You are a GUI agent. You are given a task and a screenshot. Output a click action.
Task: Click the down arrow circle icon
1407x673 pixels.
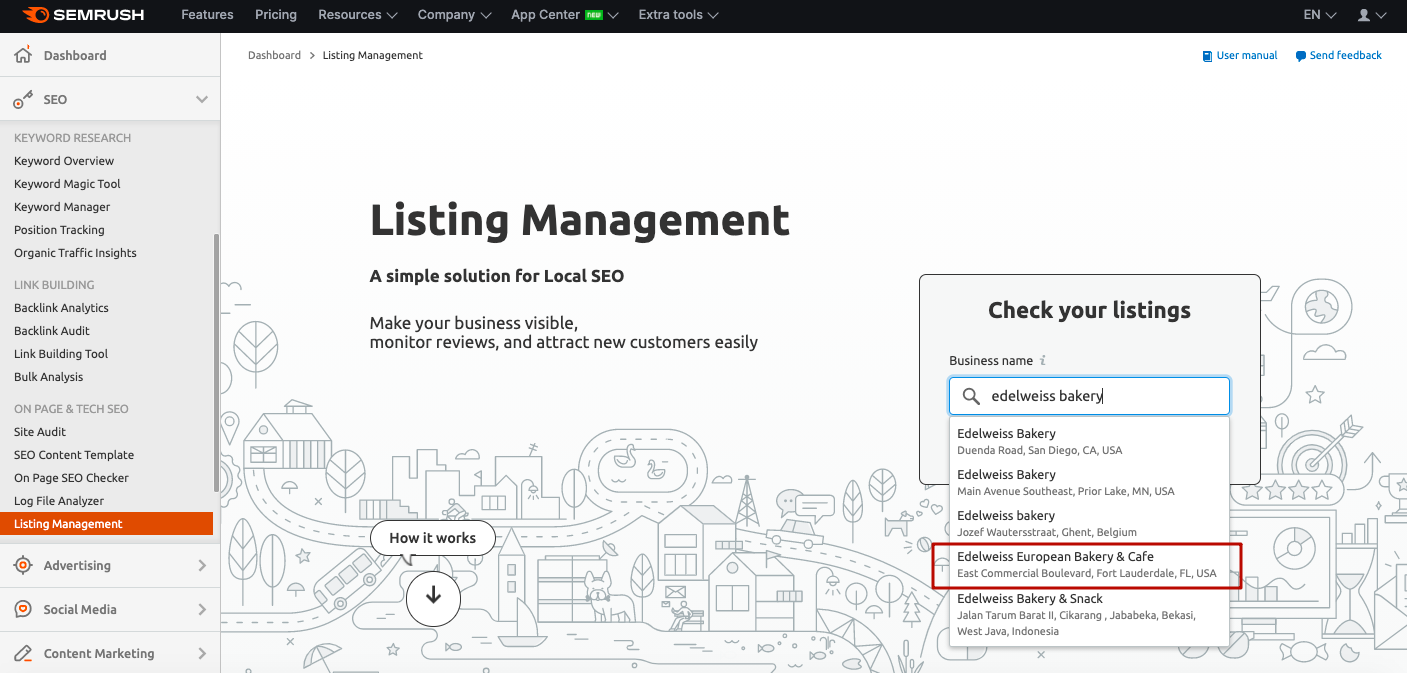click(433, 597)
